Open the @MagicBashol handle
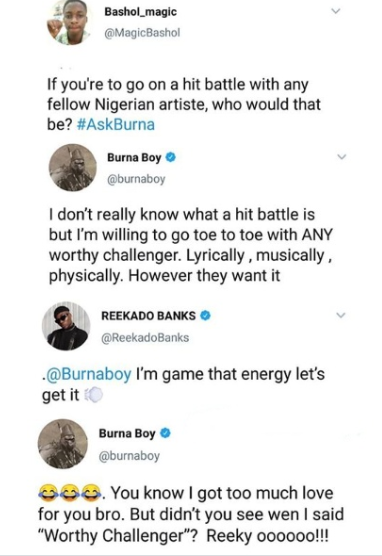Screen dimensions: 382x556 (x=142, y=33)
